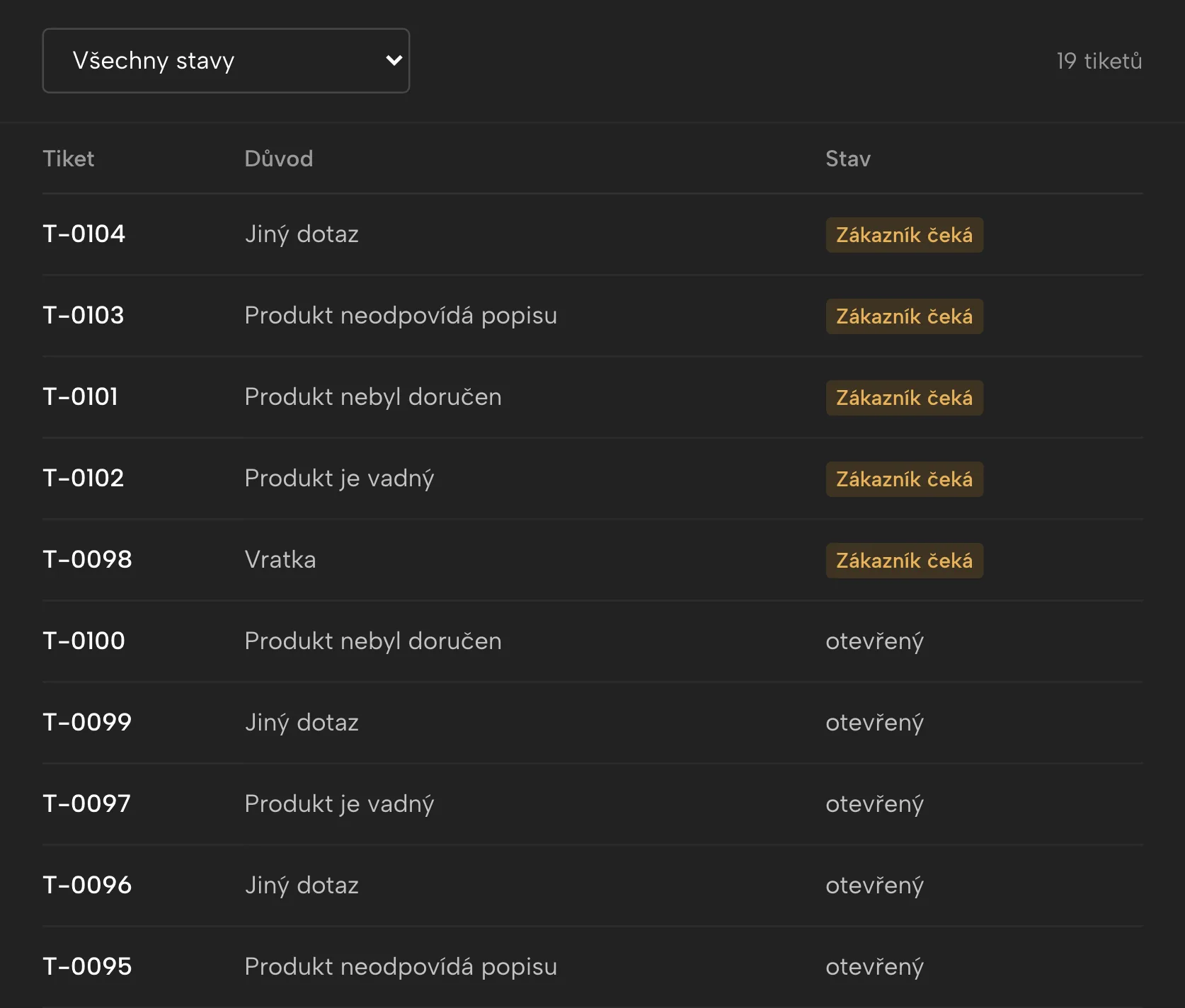The image size is (1185, 1008).
Task: Click Jiný dotaz reason in T-0099 row
Action: click(302, 723)
